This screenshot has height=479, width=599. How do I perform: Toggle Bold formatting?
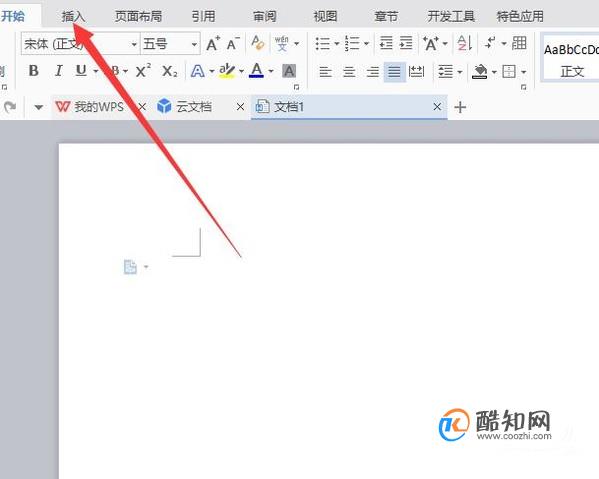click(34, 71)
